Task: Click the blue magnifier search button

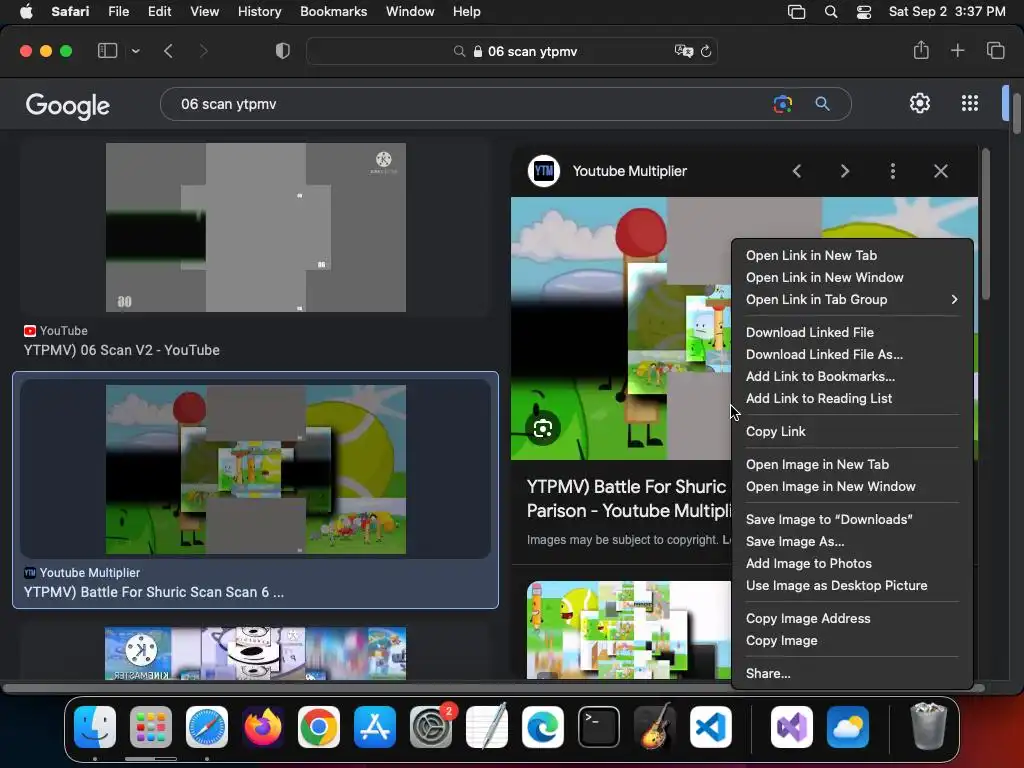Action: 822,104
